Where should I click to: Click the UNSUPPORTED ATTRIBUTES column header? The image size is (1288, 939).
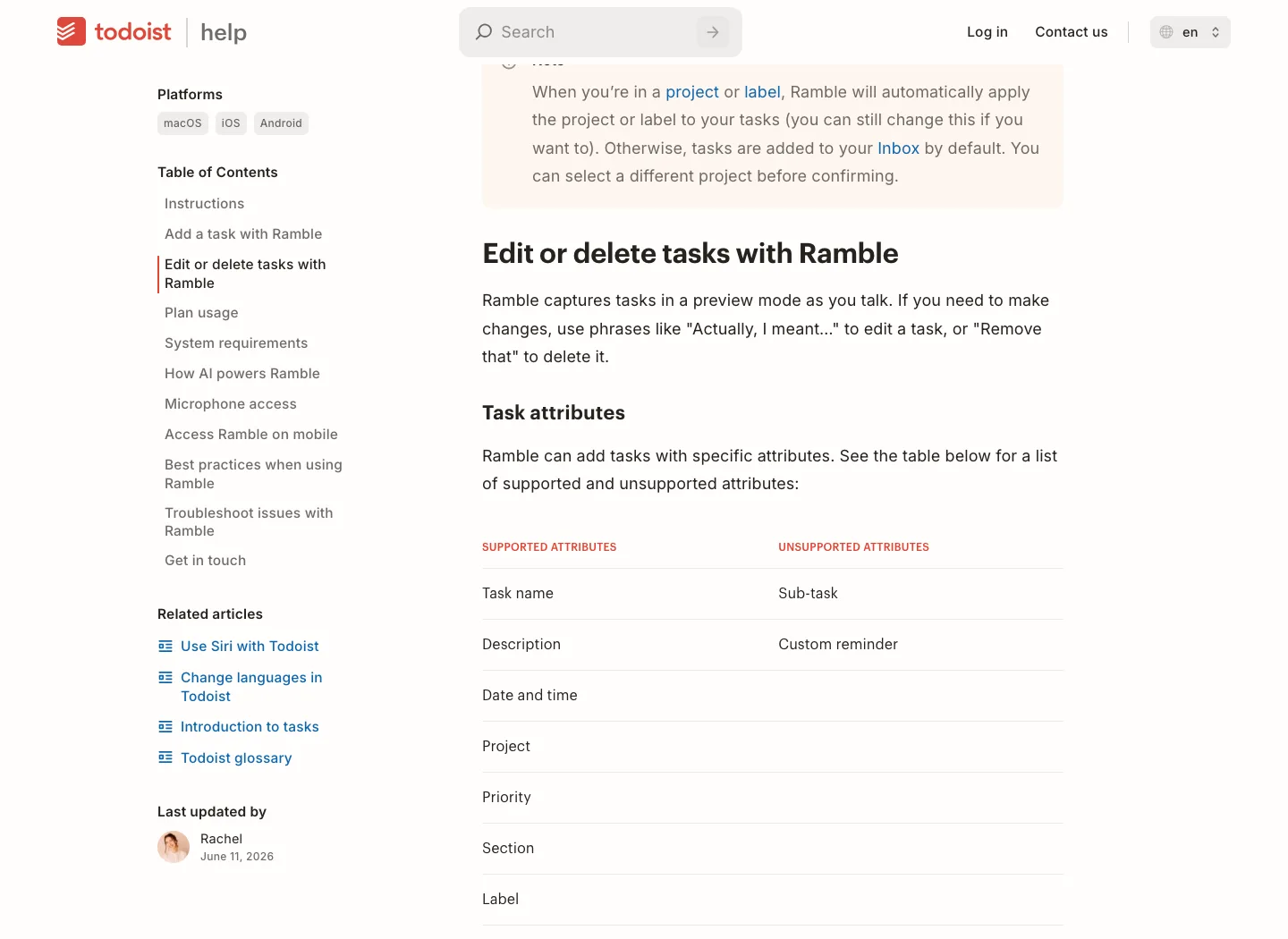pyautogui.click(x=853, y=547)
